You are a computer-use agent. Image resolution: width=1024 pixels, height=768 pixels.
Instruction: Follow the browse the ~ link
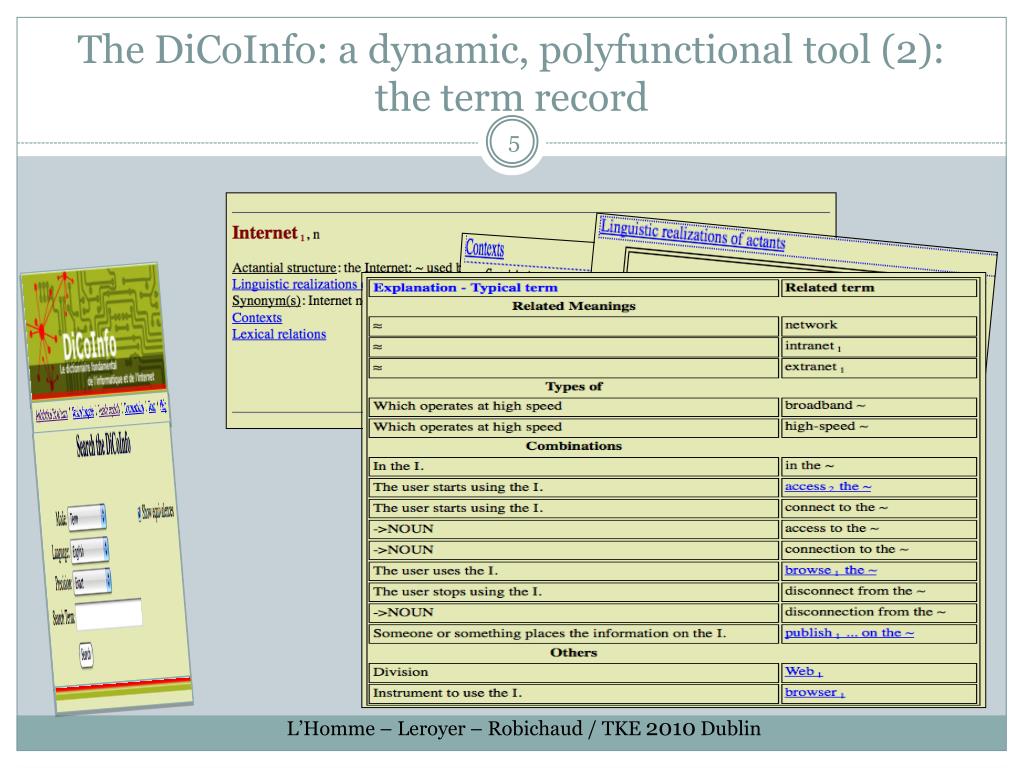pos(830,570)
